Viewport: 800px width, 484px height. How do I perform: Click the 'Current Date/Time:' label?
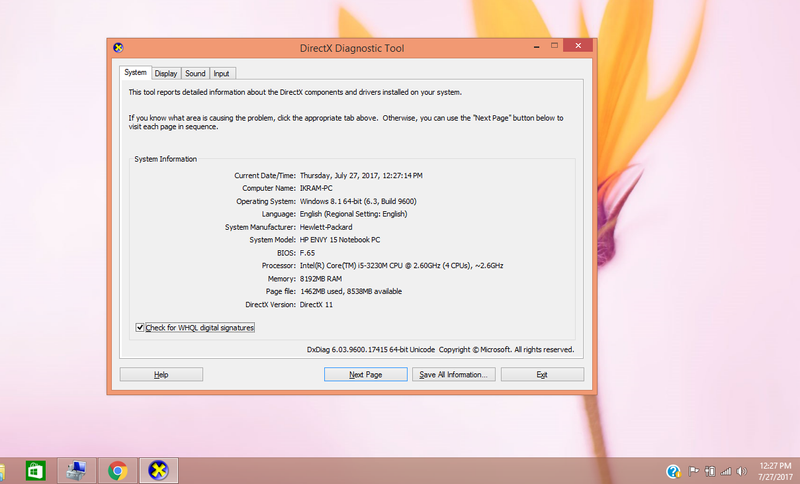coord(265,175)
